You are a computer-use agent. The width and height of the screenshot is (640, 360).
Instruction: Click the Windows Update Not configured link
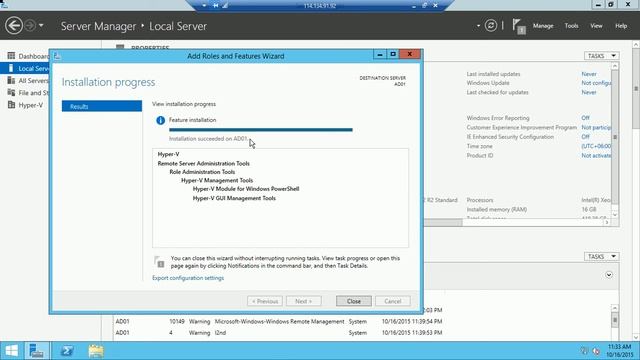[596, 83]
